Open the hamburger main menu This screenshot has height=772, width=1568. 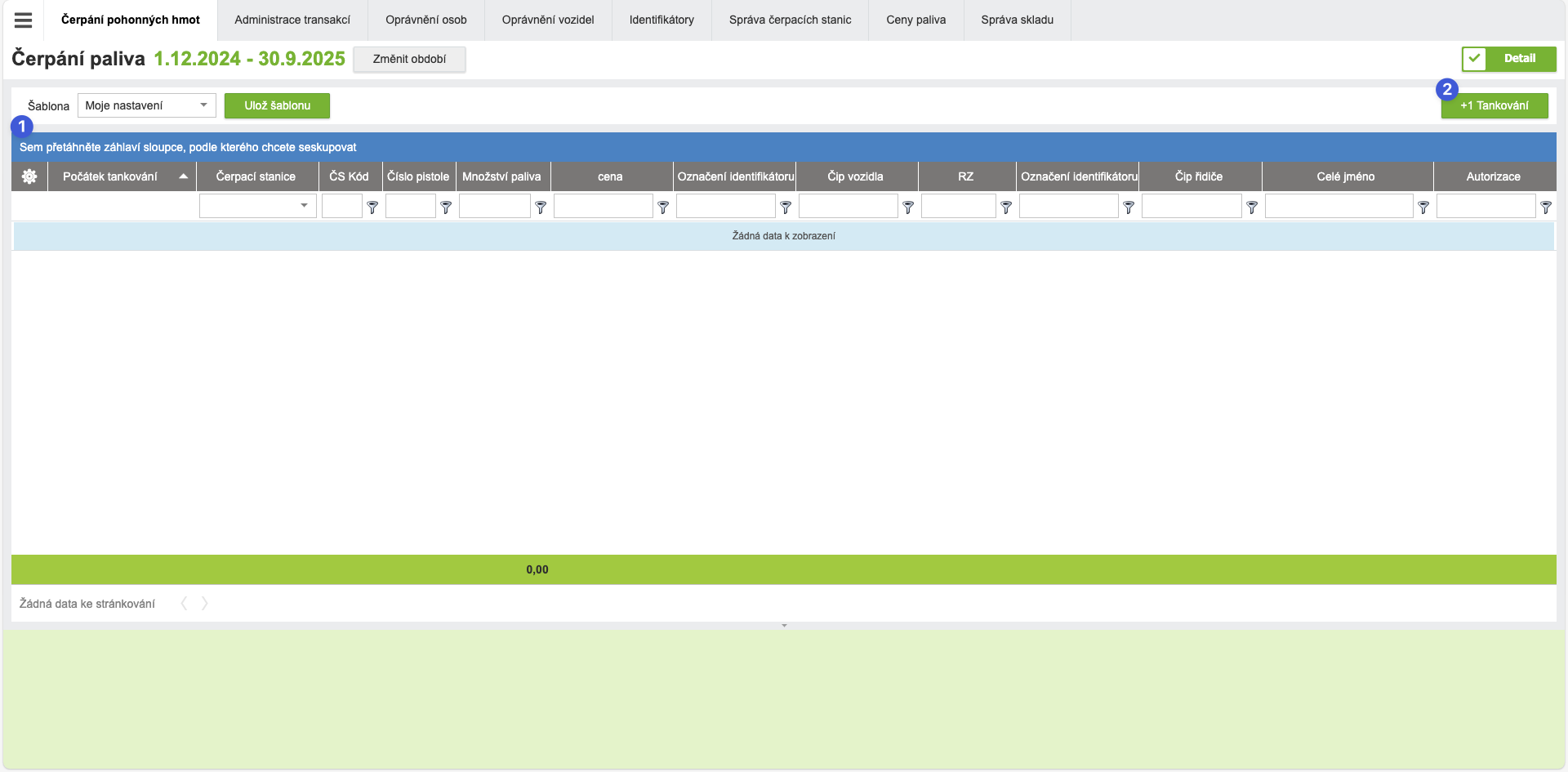point(23,20)
